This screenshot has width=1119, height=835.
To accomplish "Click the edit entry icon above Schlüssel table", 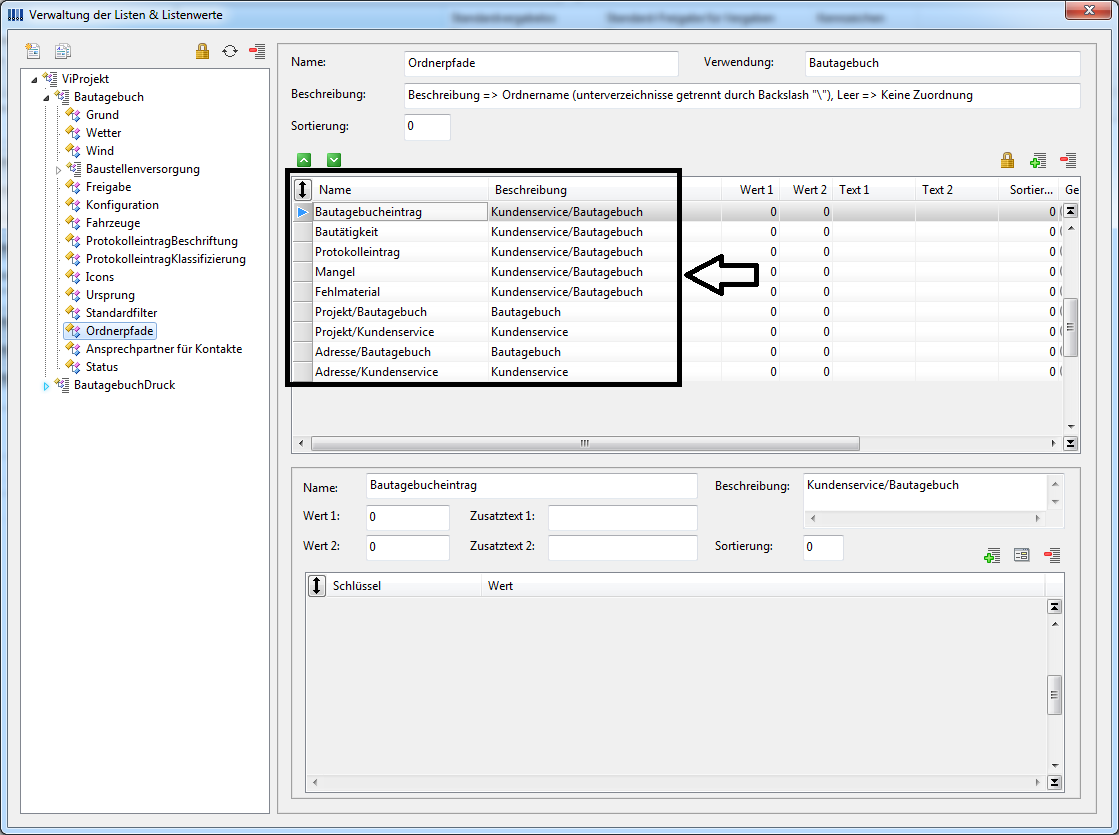I will coord(1021,555).
